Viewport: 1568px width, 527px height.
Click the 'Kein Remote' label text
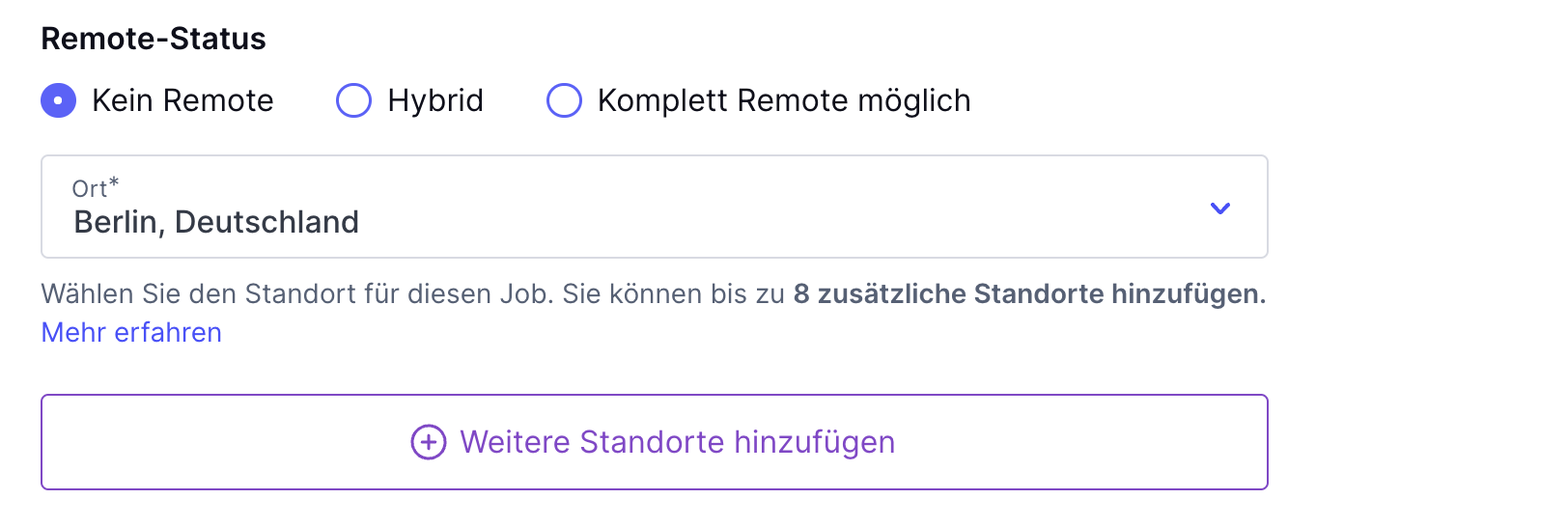tap(182, 100)
